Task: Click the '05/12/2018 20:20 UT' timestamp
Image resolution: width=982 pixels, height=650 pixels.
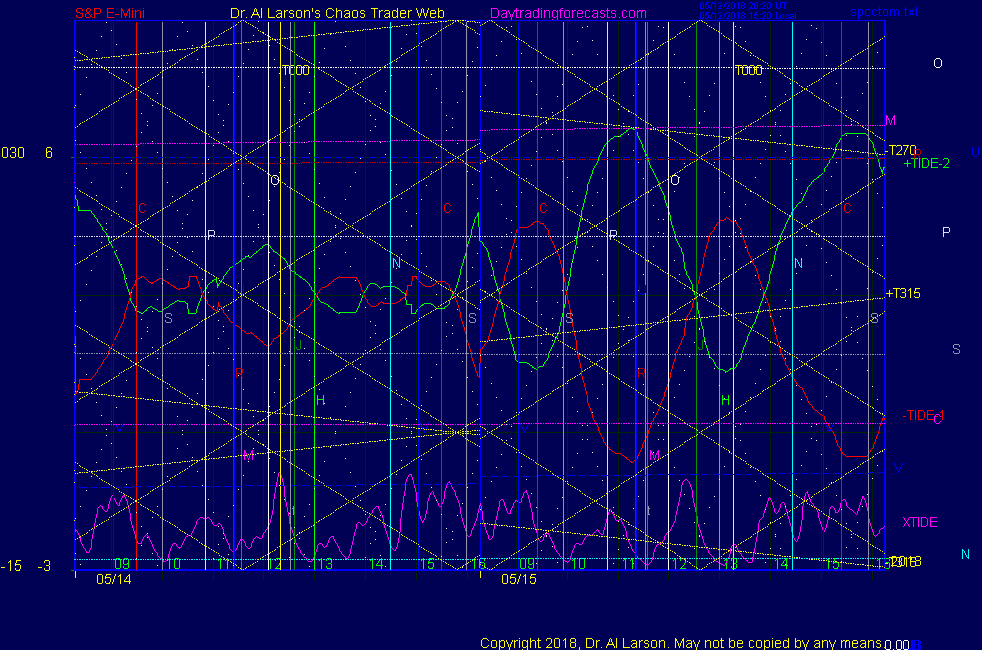Action: pos(743,6)
